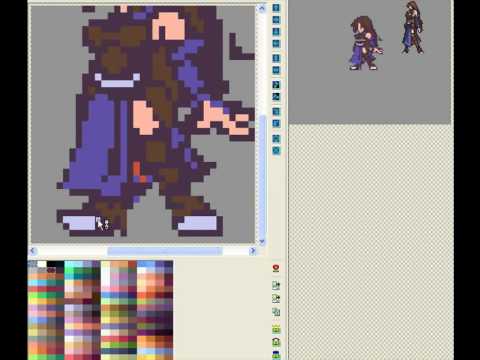Click the larger crouching sprite in the preview

(x=366, y=43)
